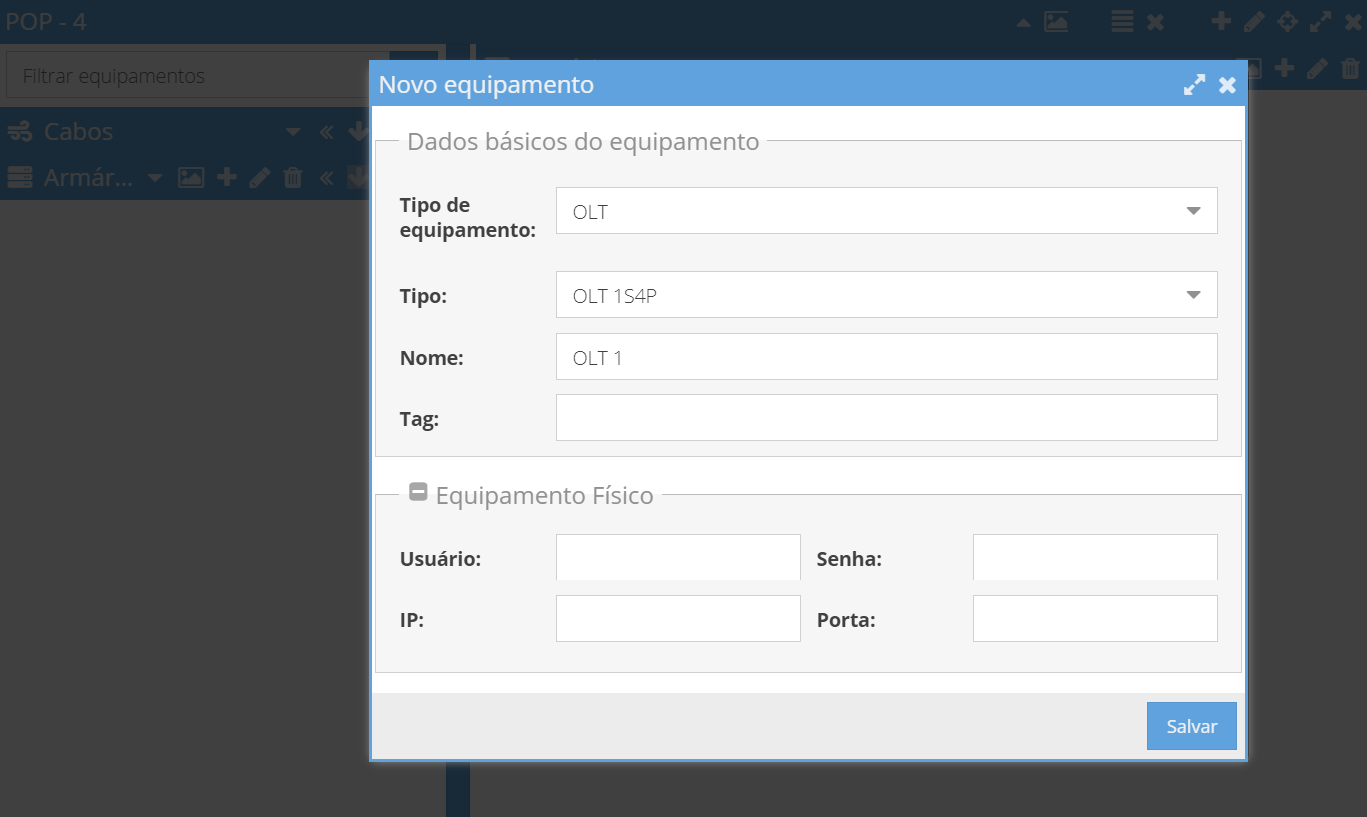Focus the Porta input field
1367x817 pixels.
pos(1095,618)
